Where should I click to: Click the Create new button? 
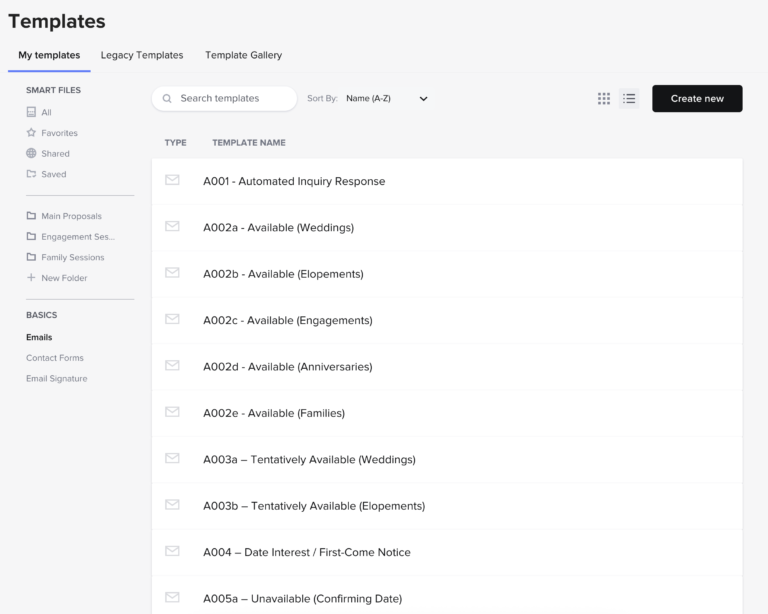697,98
